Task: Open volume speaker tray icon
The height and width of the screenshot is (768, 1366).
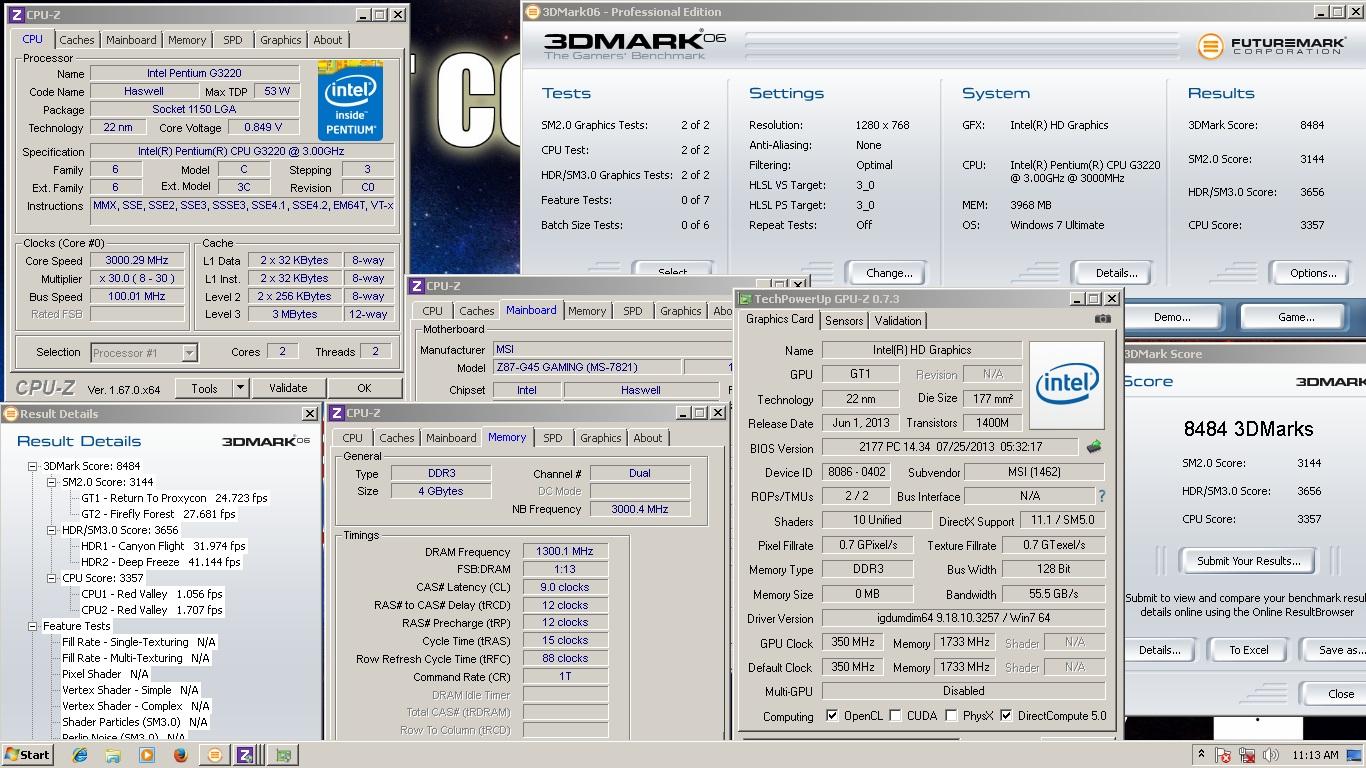Action: (x=1270, y=756)
